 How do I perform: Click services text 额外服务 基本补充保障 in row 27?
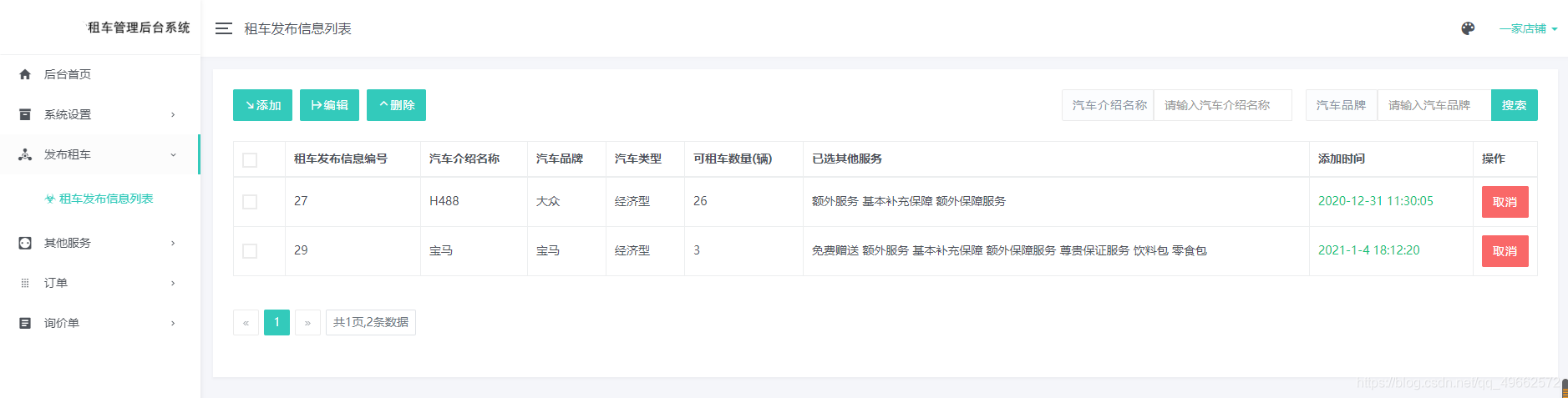click(x=872, y=201)
